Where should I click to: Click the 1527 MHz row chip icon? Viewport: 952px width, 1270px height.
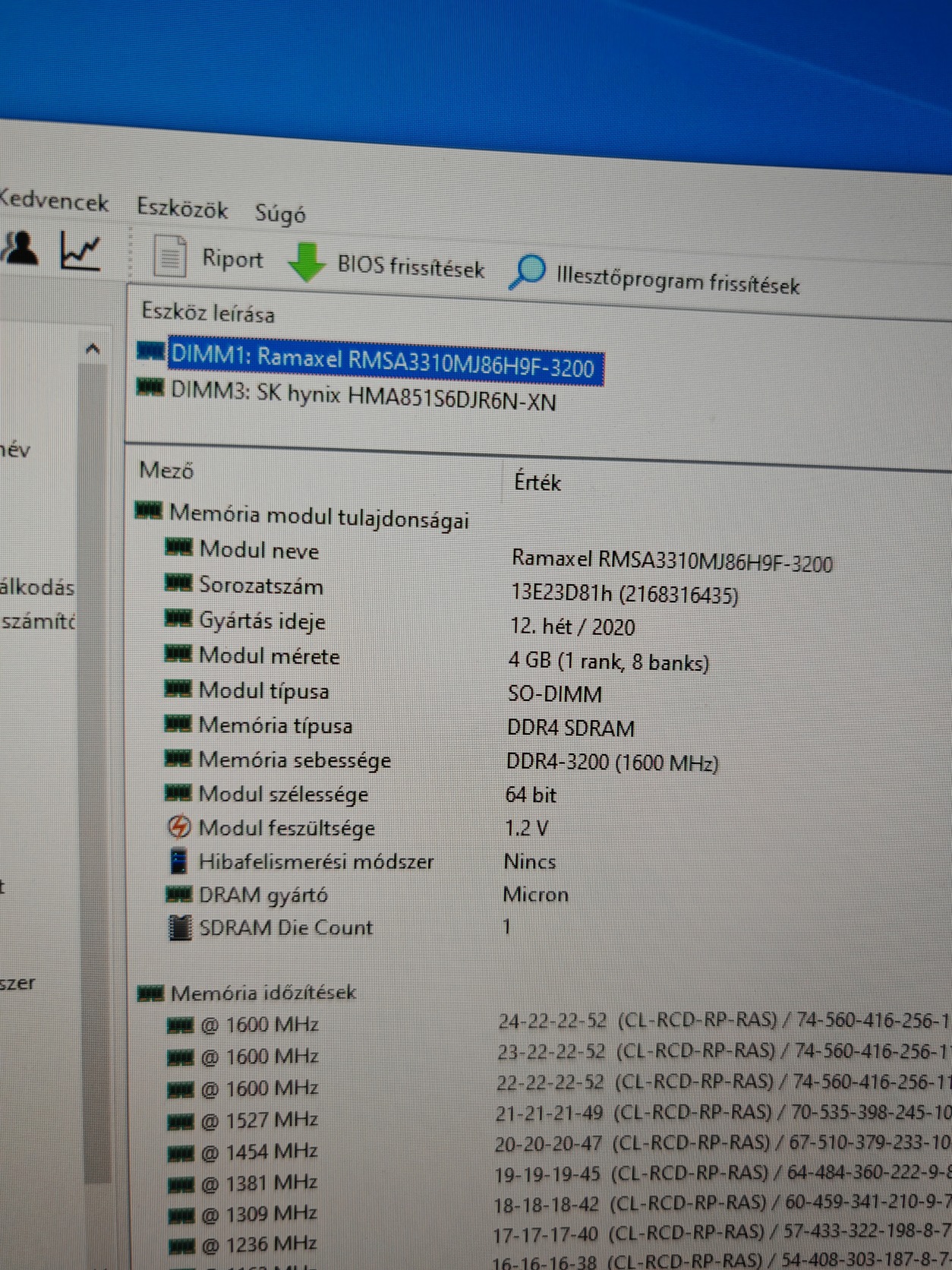pyautogui.click(x=180, y=1121)
